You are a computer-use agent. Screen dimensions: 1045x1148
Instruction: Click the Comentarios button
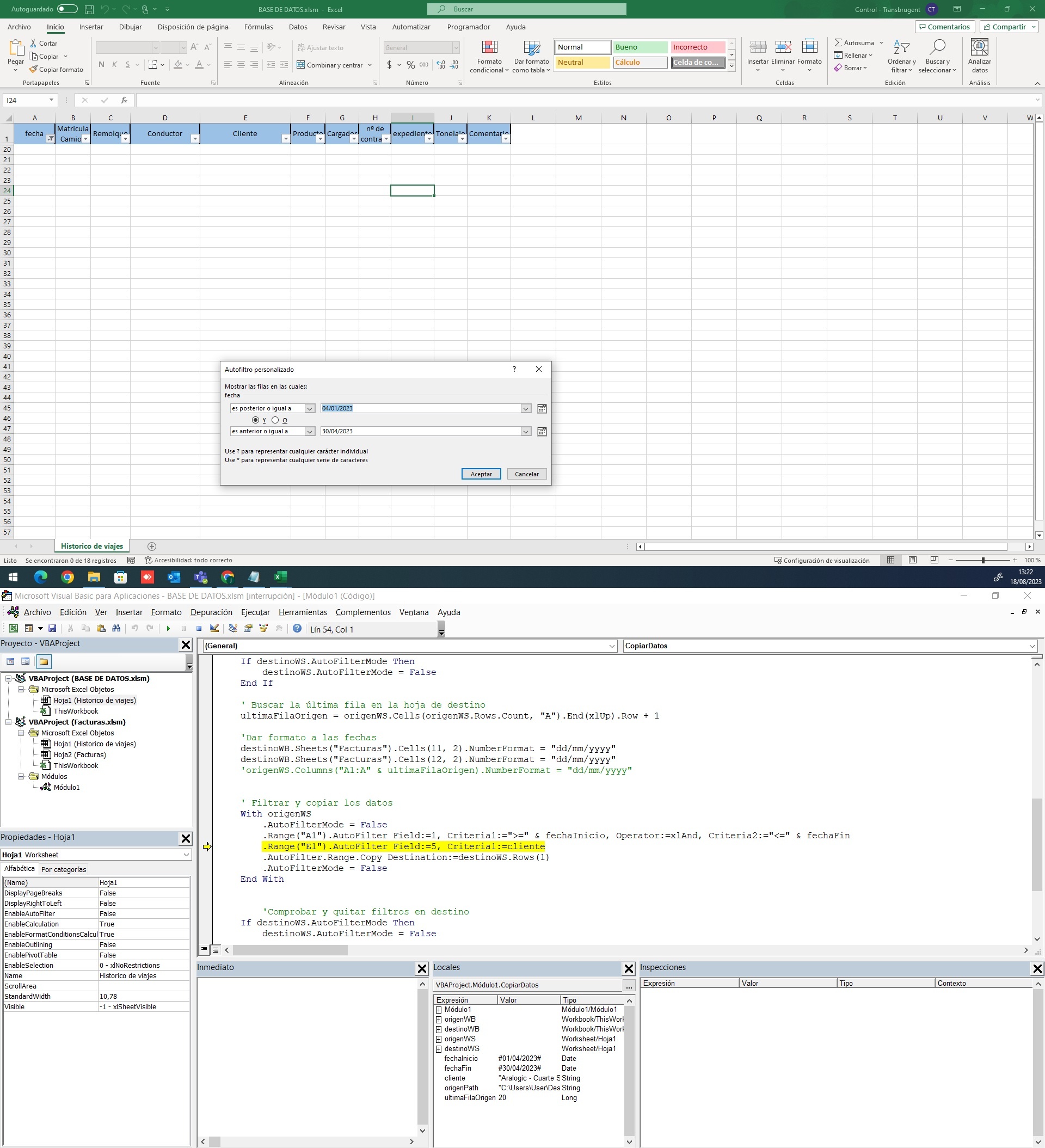tap(944, 27)
